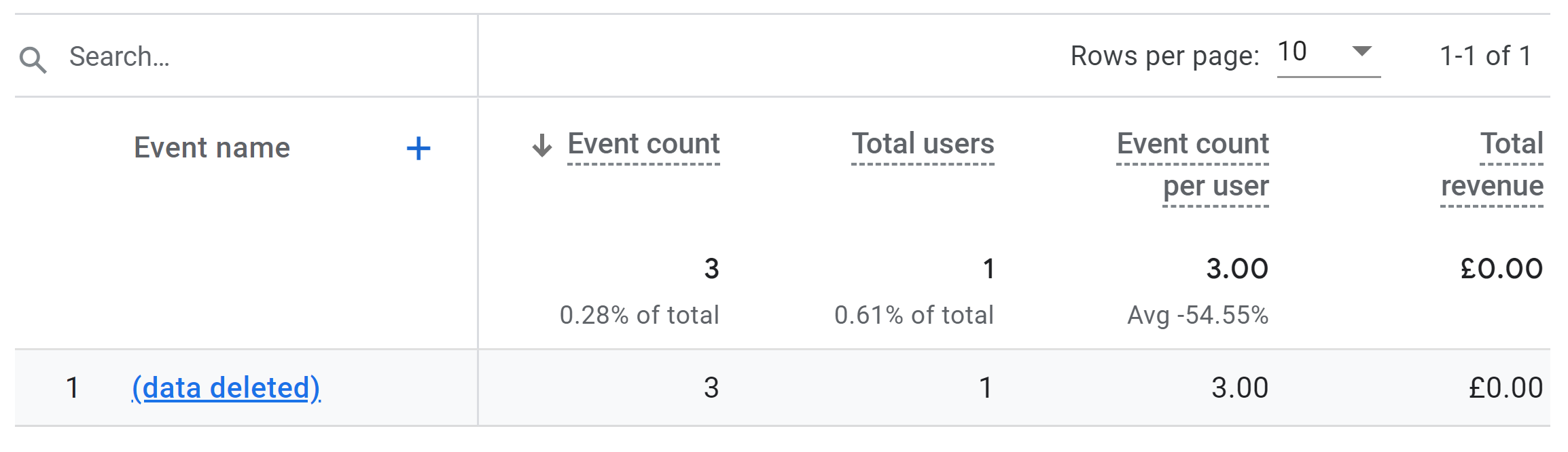Screen dimensions: 1568x452
Task: Click the plus icon next to Event name
Action: (419, 147)
